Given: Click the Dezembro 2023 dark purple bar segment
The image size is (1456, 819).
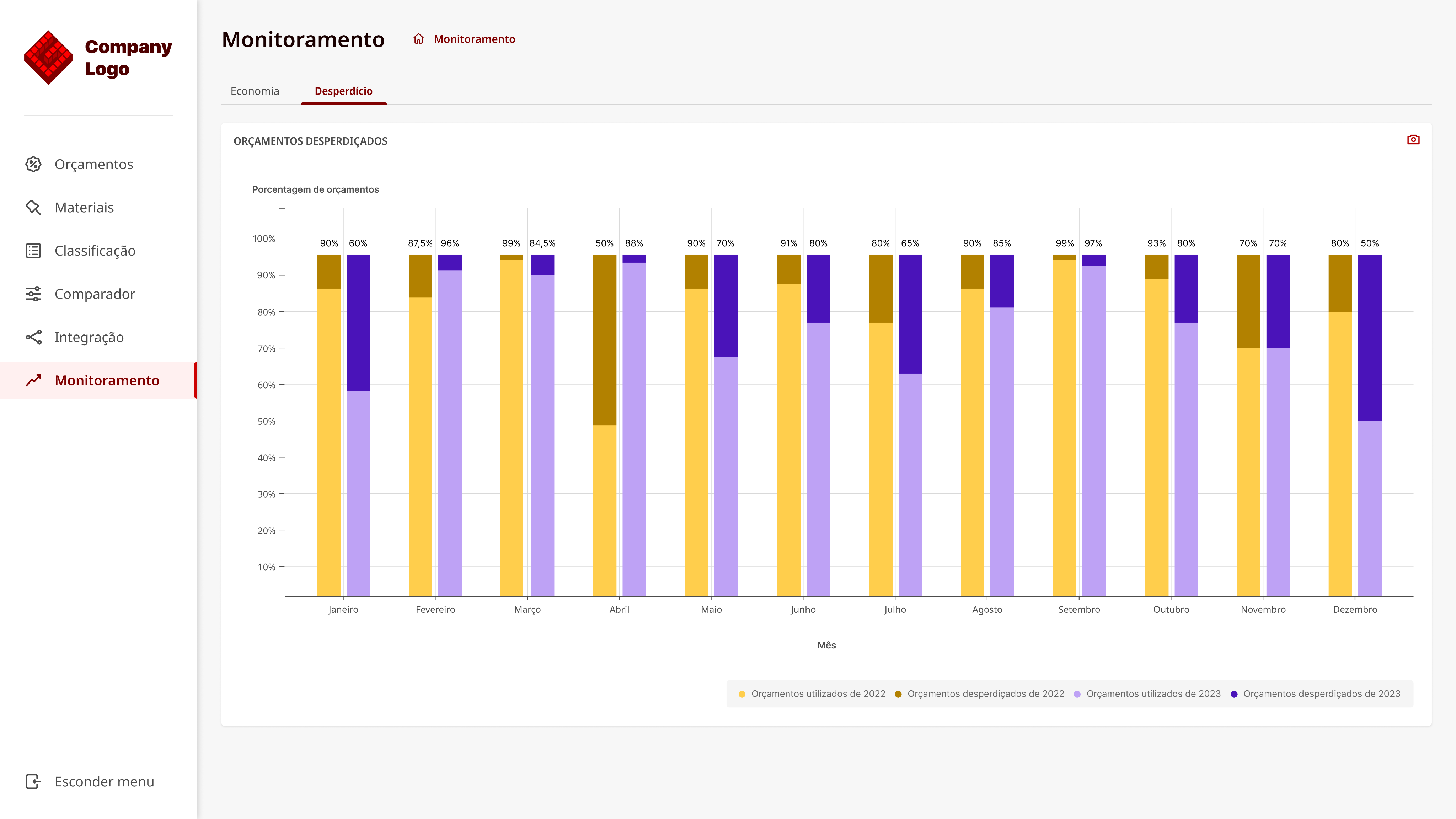Looking at the screenshot, I should coord(1370,338).
